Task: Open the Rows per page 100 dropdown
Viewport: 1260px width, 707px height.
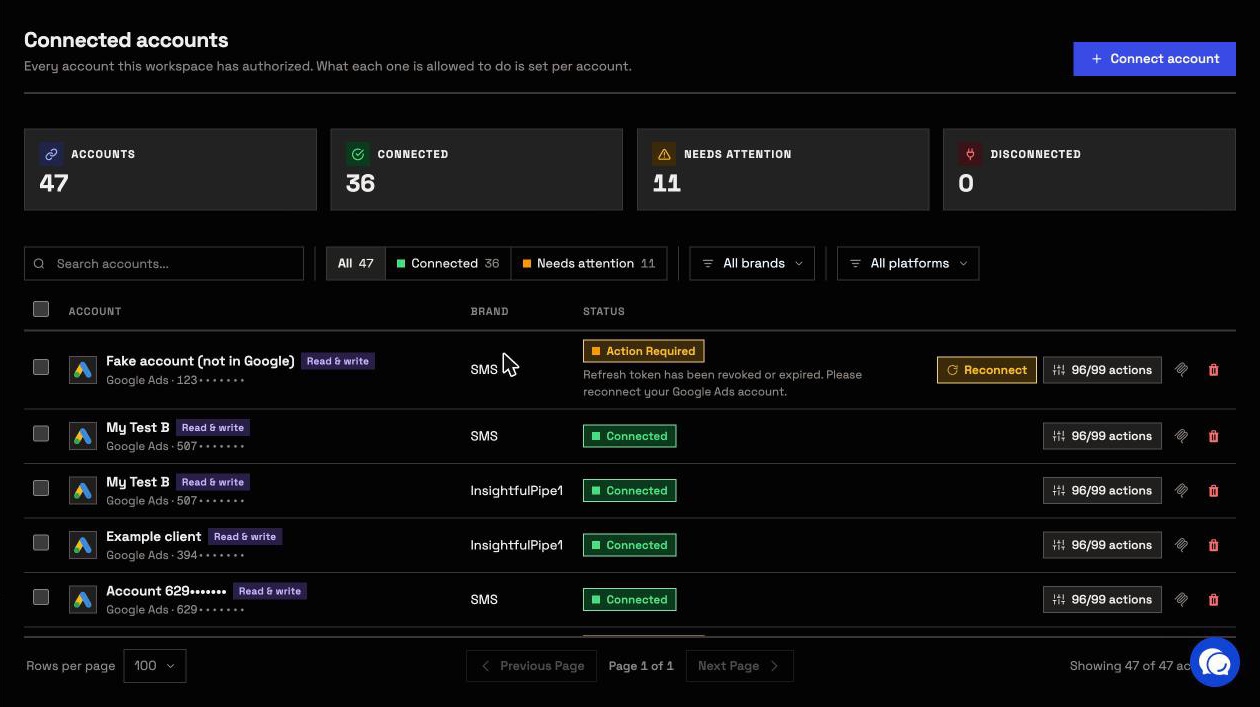Action: 155,666
